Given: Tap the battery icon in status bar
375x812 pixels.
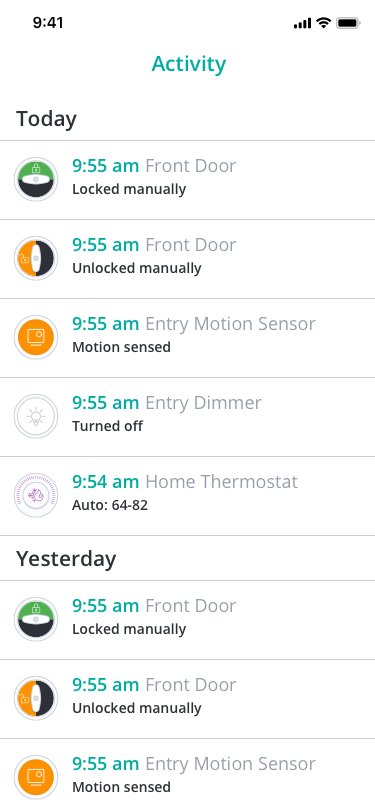Looking at the screenshot, I should [x=348, y=23].
